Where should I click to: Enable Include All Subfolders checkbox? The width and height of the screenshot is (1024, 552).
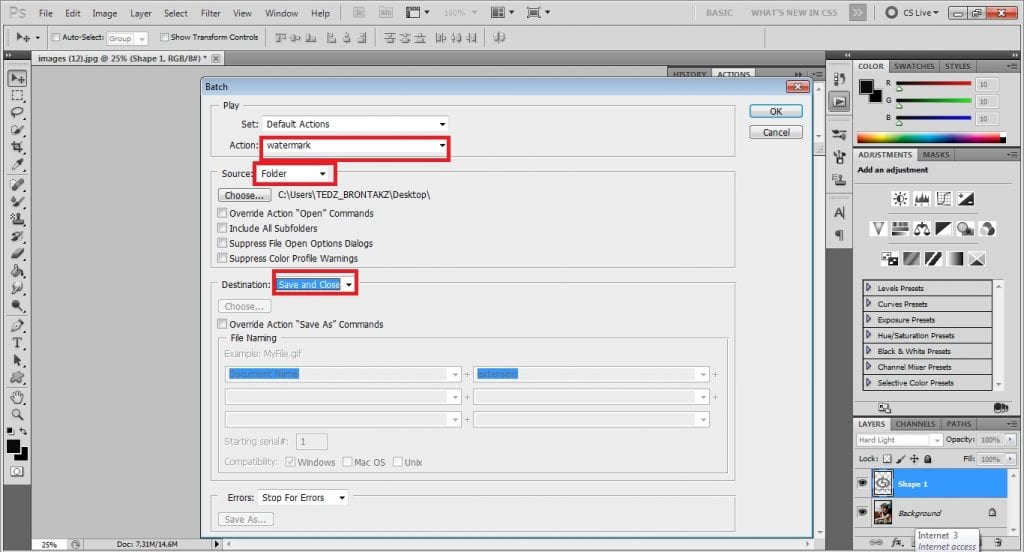(x=222, y=229)
